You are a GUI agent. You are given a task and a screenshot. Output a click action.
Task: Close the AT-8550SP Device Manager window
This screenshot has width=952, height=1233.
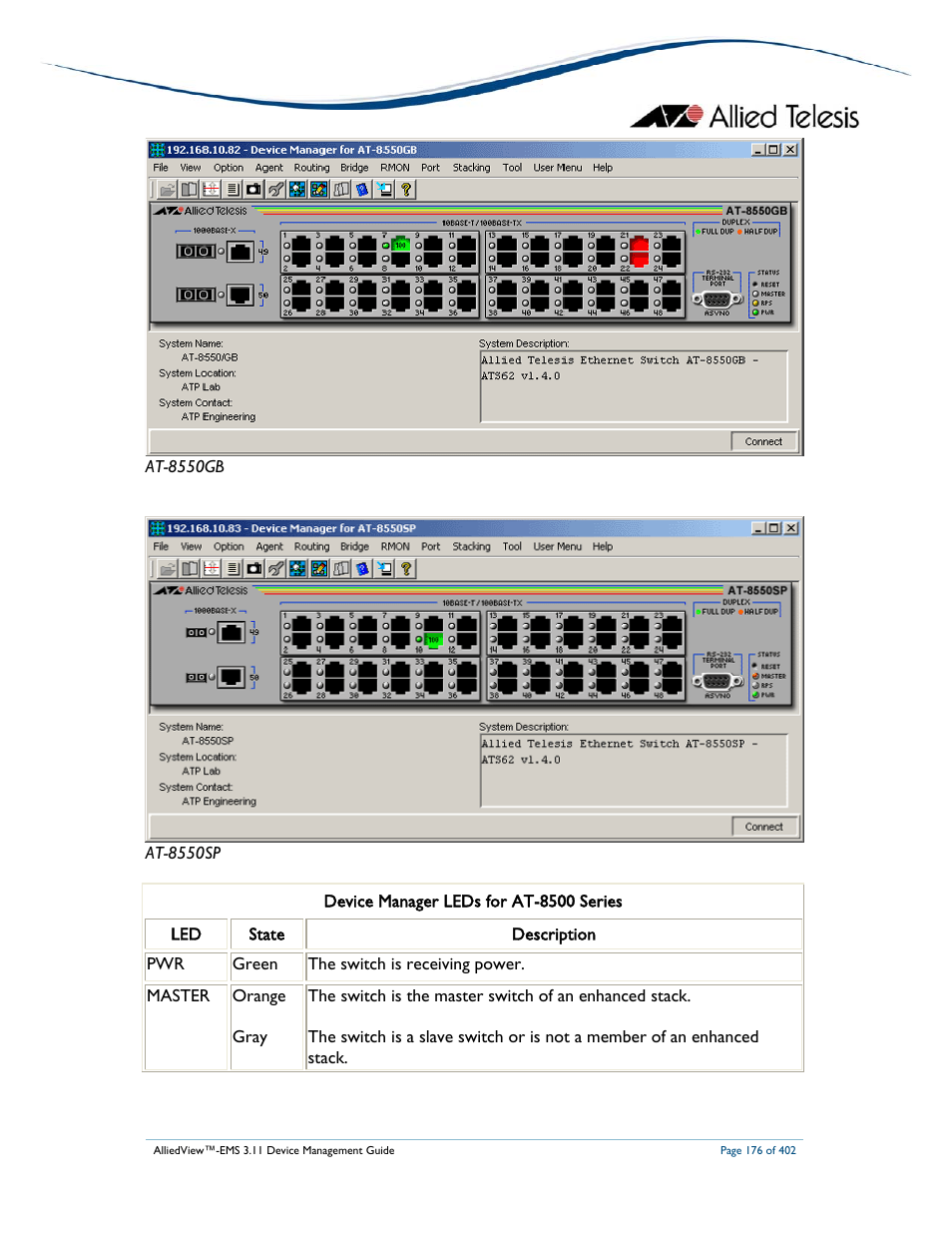click(x=790, y=528)
